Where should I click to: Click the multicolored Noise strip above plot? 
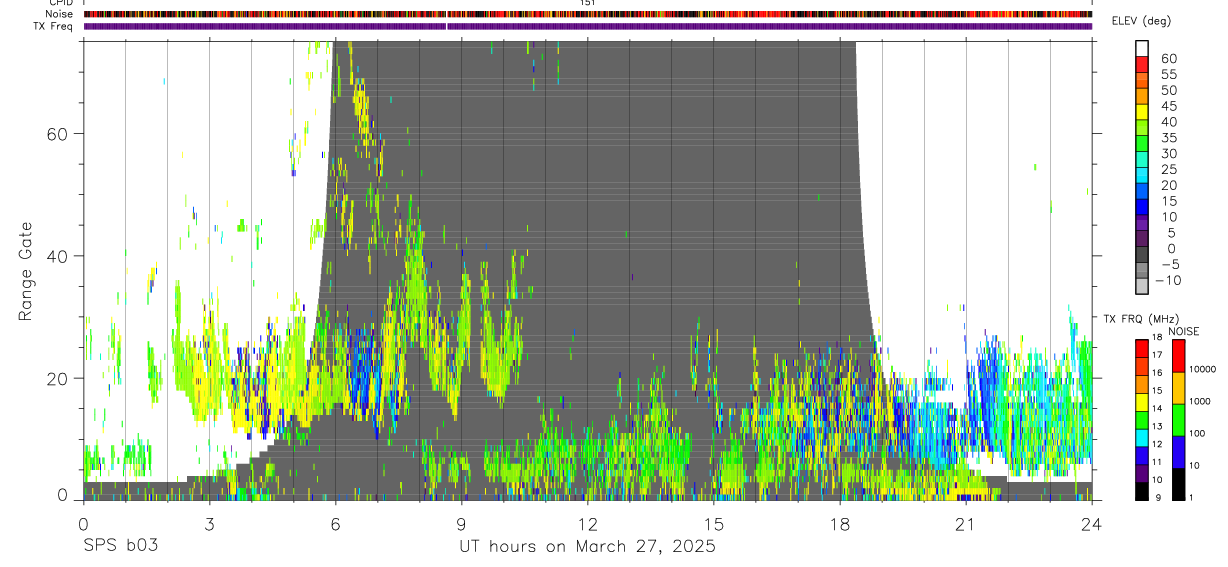pos(588,14)
